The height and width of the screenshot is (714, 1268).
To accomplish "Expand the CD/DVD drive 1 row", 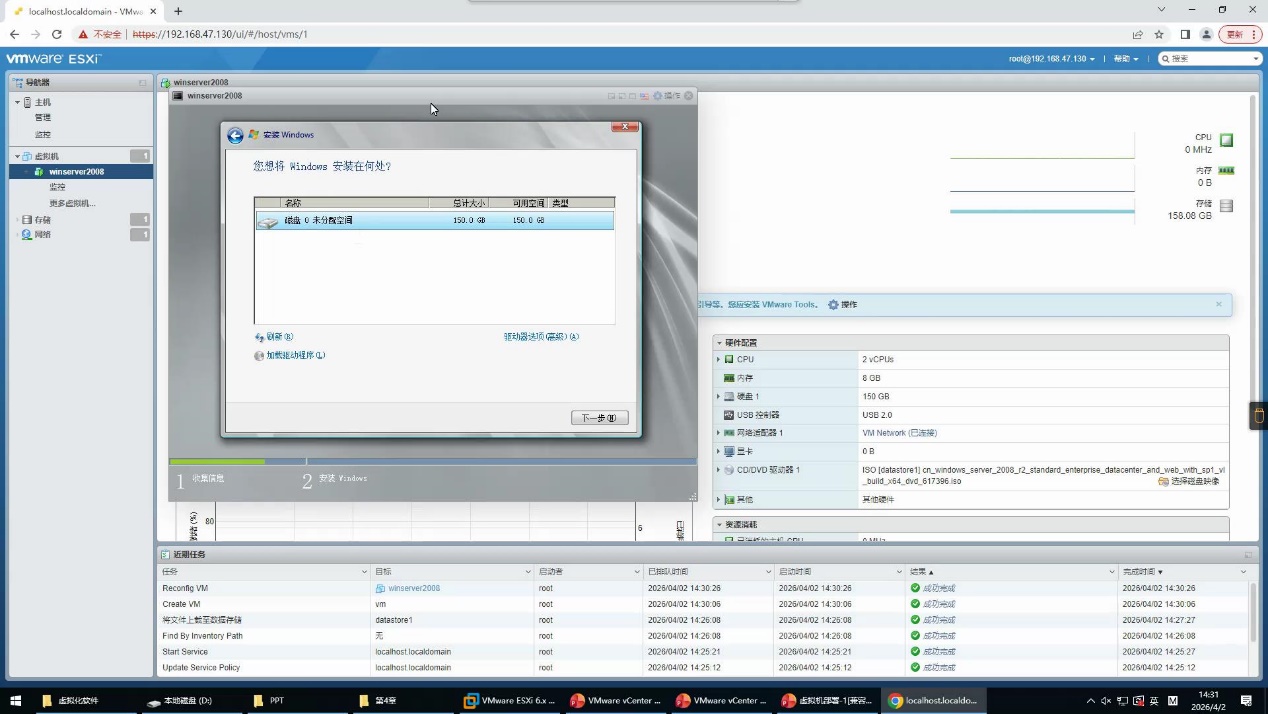I will [718, 470].
